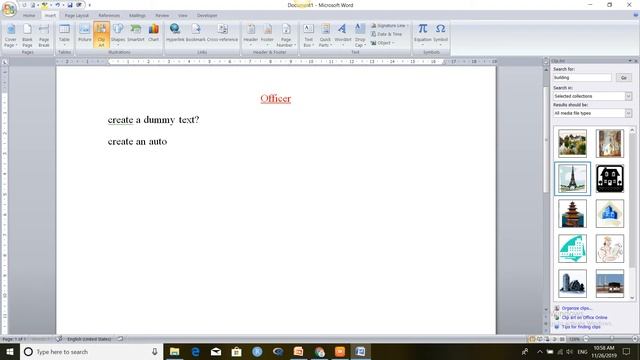
Task: Click the zoom slider in status bar
Action: pyautogui.click(x=611, y=339)
